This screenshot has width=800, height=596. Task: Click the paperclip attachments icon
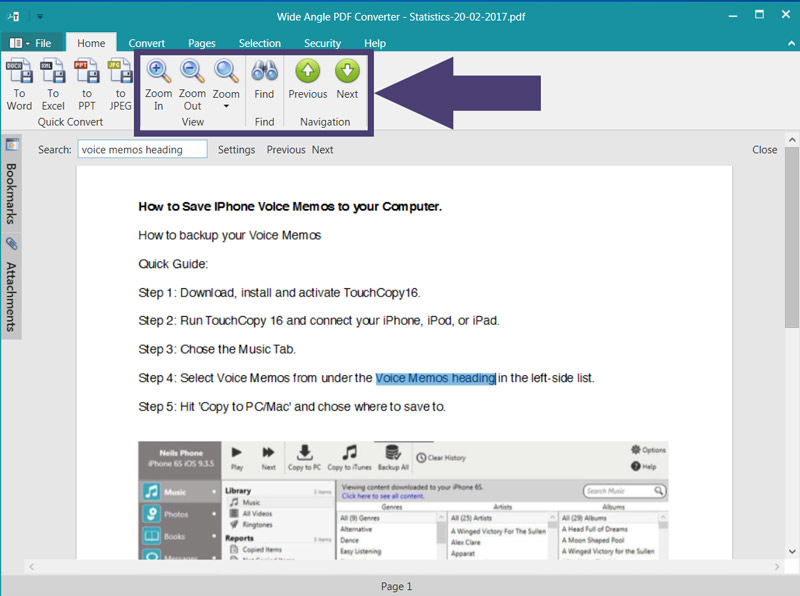[11, 243]
